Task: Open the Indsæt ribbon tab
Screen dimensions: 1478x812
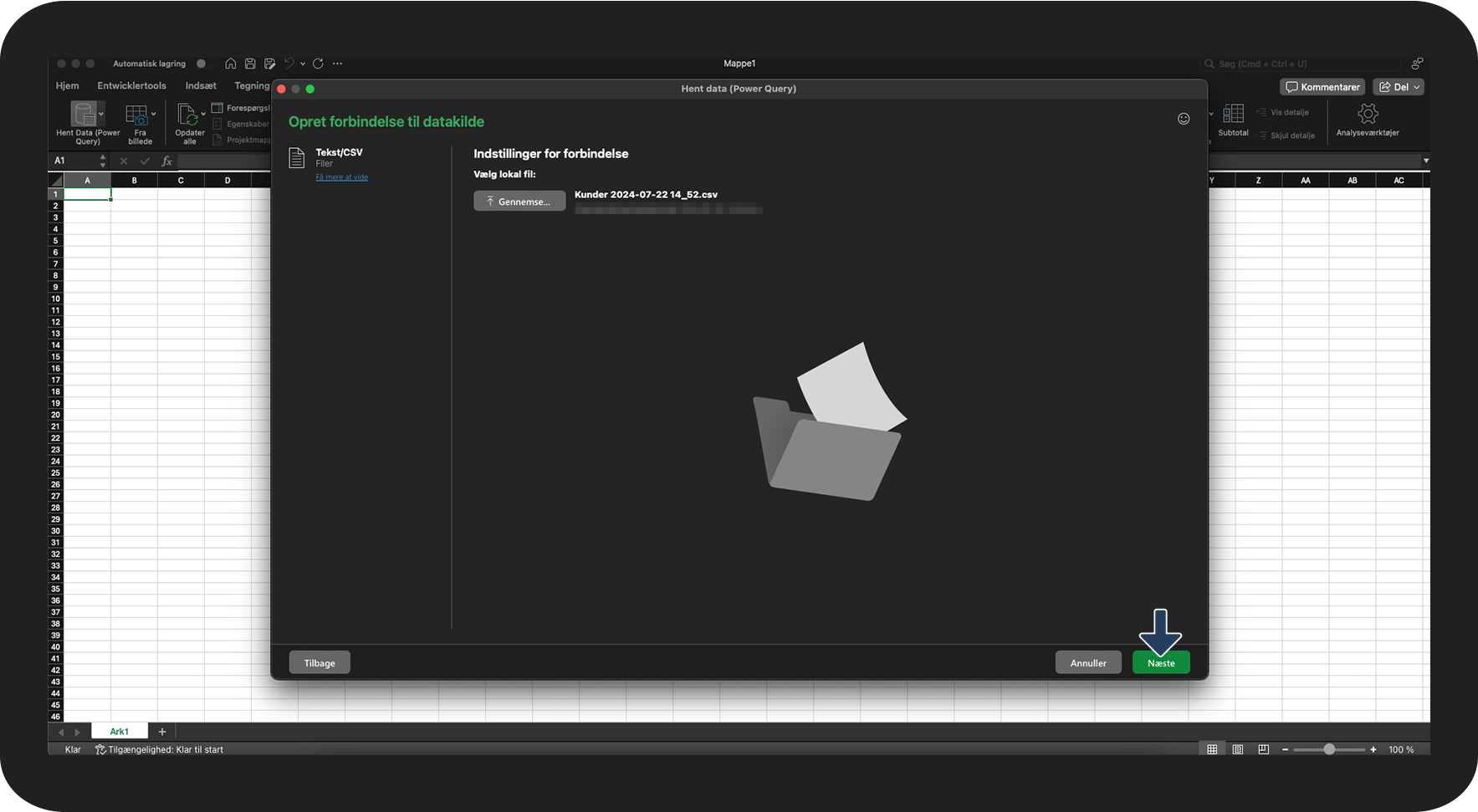Action: click(201, 85)
